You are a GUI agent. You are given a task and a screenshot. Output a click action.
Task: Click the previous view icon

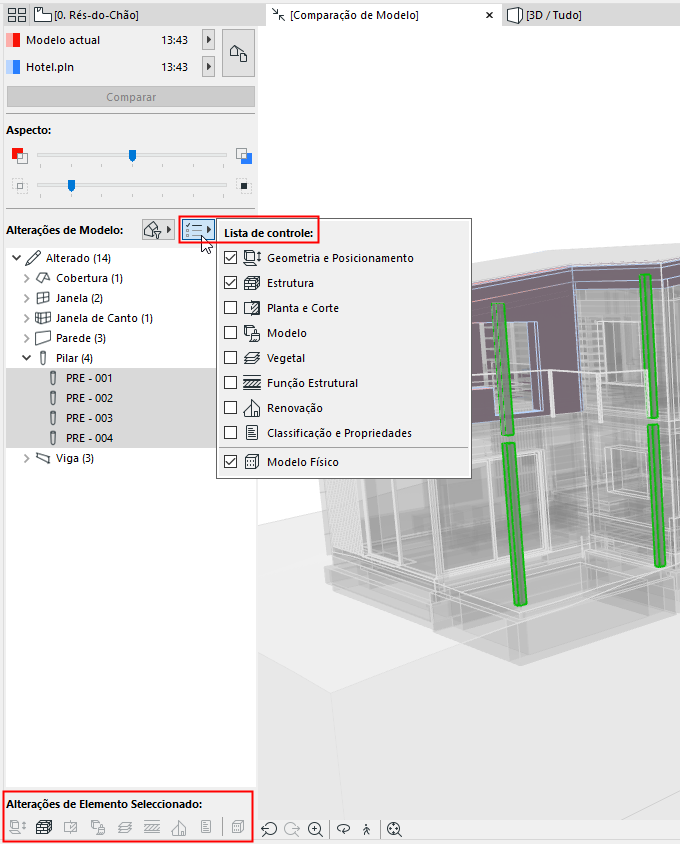269,829
